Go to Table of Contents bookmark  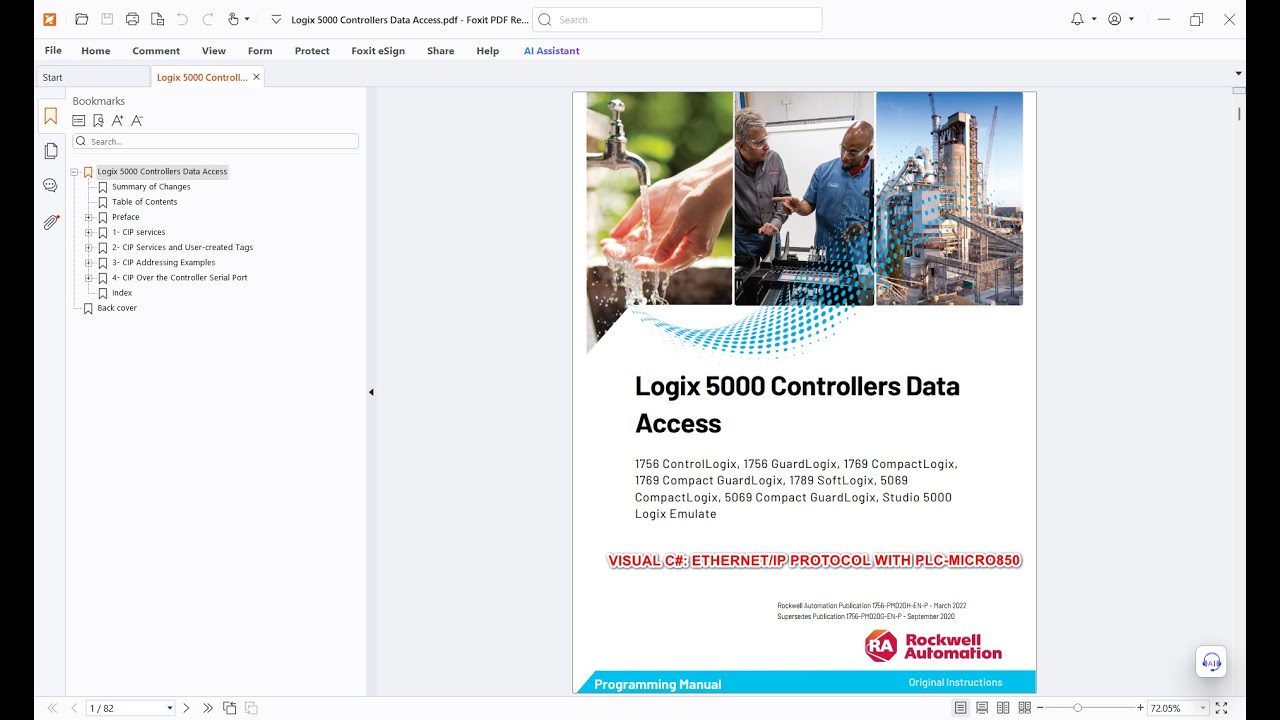coord(144,202)
